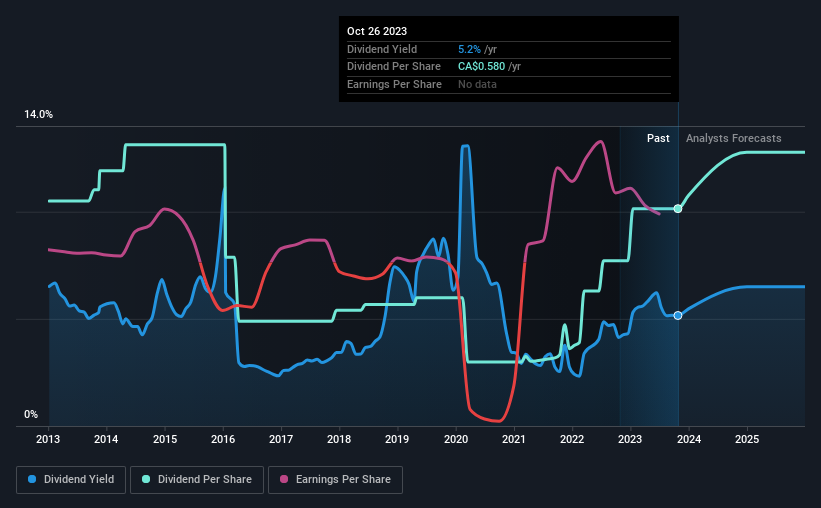Click the 2019 x-axis label

[397, 439]
